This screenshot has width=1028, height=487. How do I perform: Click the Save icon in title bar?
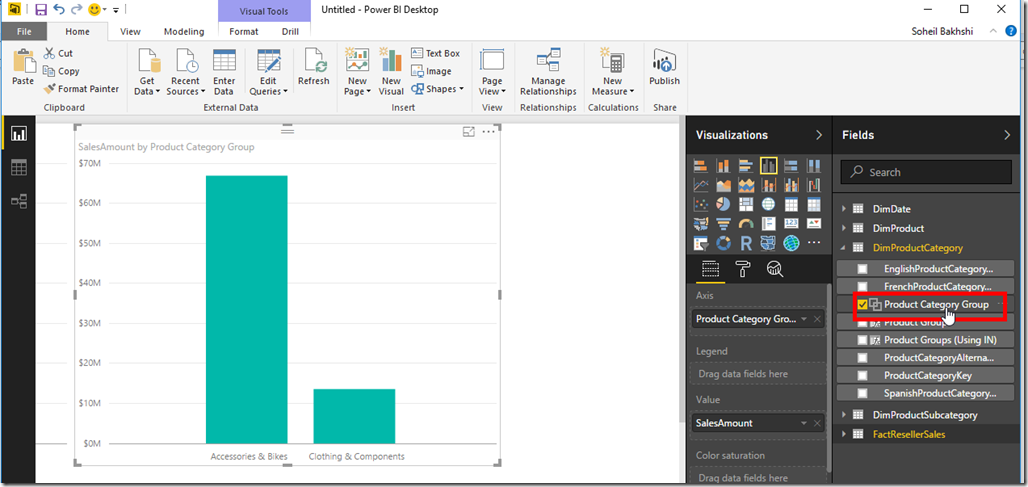coord(41,10)
